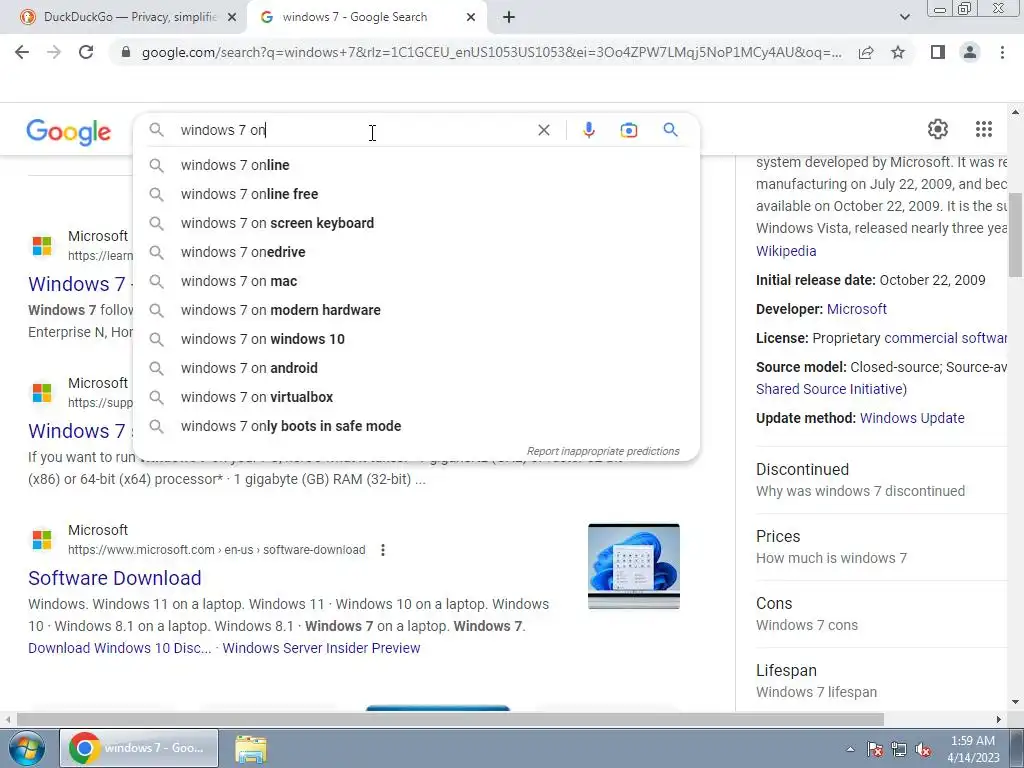Viewport: 1024px width, 768px height.
Task: Click the Chrome taskbar button
Action: 139,748
